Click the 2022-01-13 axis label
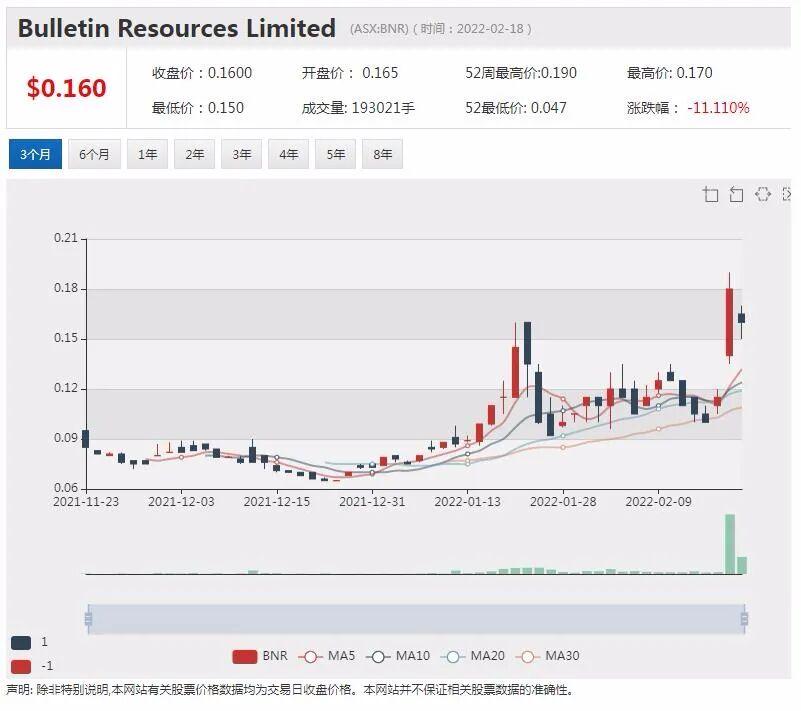801x711 pixels. [467, 502]
